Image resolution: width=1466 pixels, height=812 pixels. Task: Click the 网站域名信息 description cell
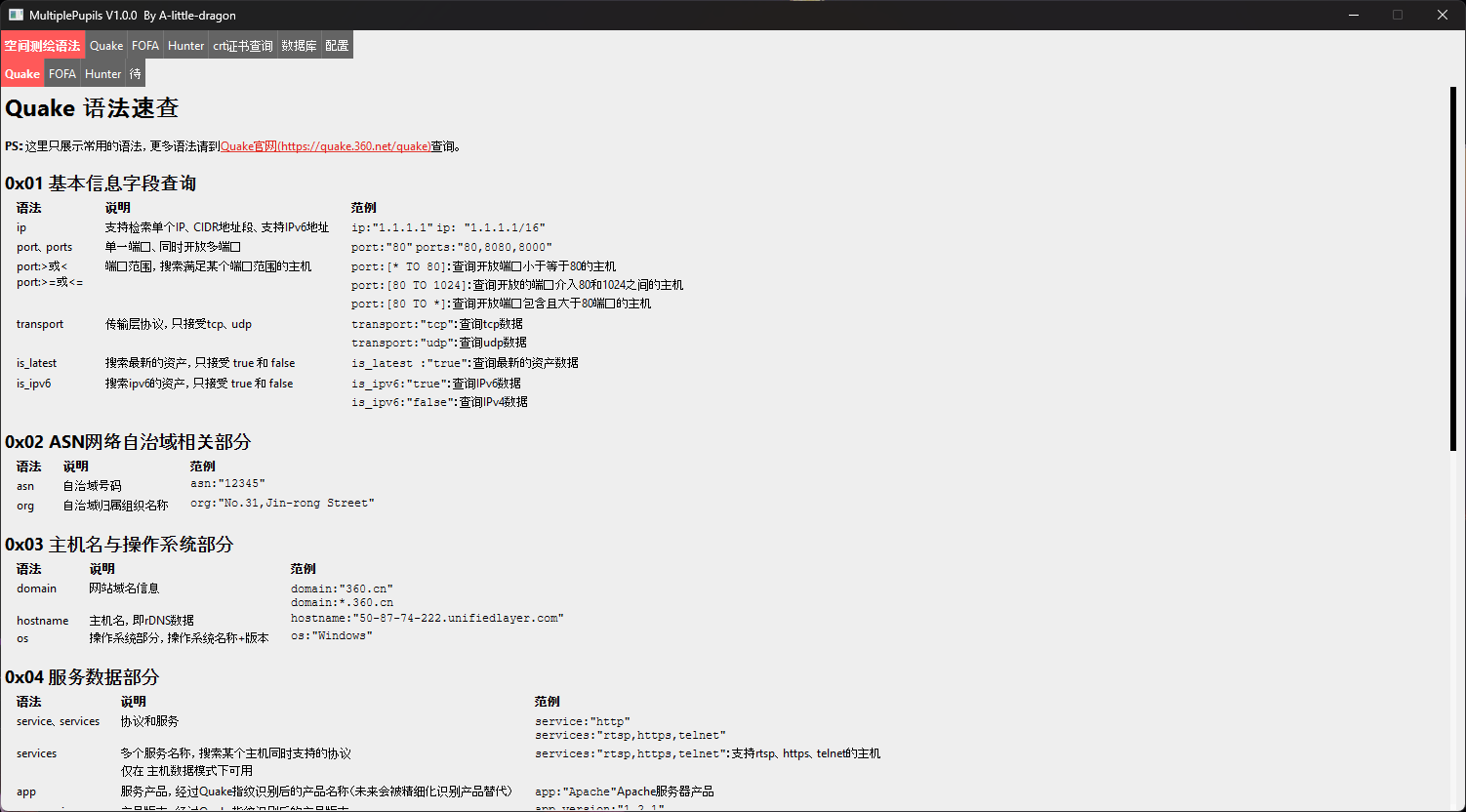pyautogui.click(x=124, y=589)
